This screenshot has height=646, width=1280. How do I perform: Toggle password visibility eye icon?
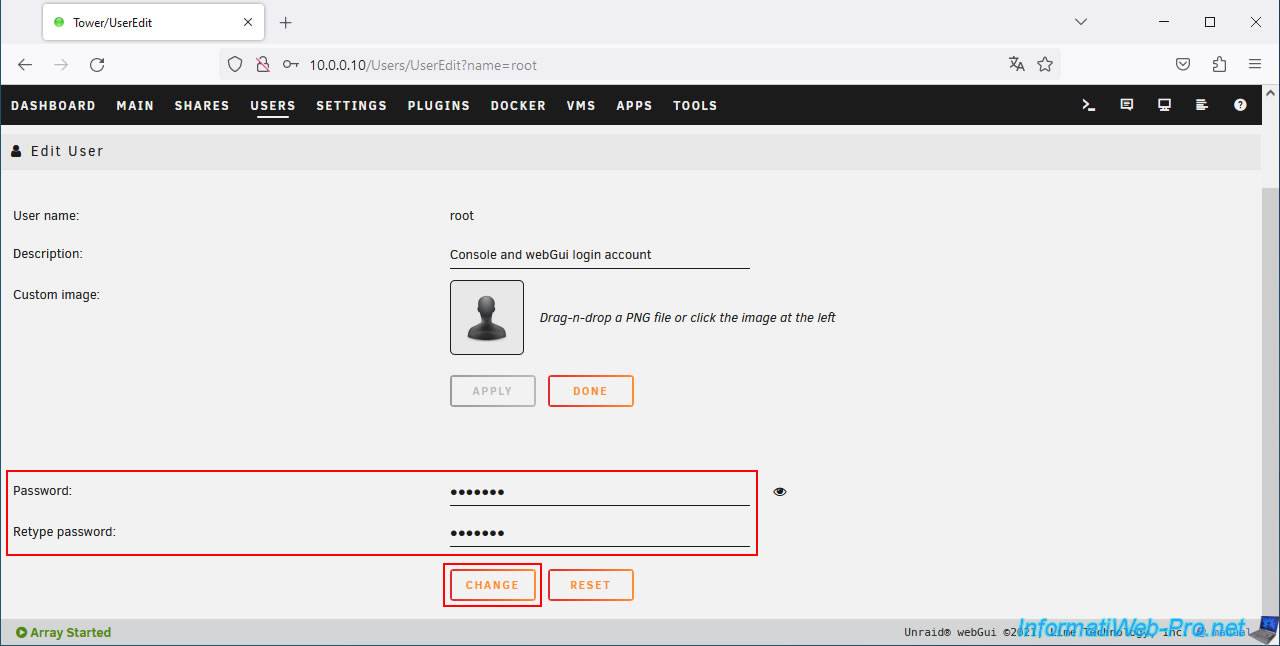click(780, 492)
